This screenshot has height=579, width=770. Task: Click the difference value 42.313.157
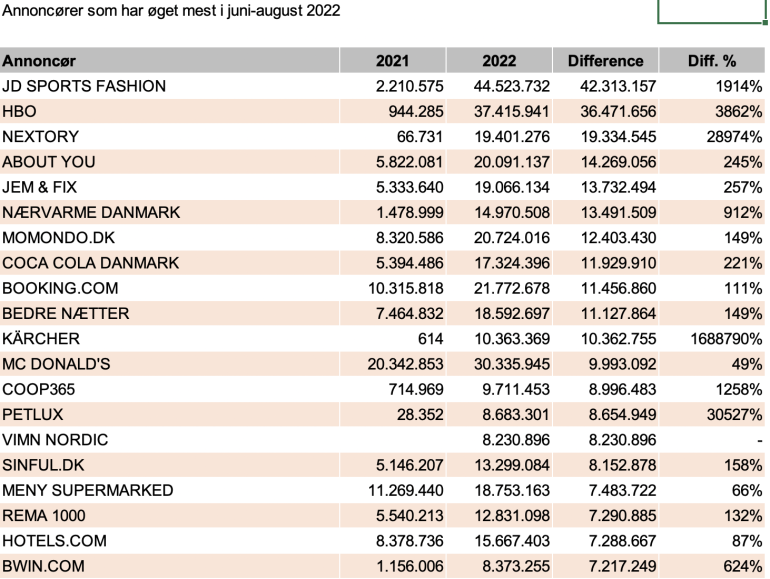click(x=618, y=86)
